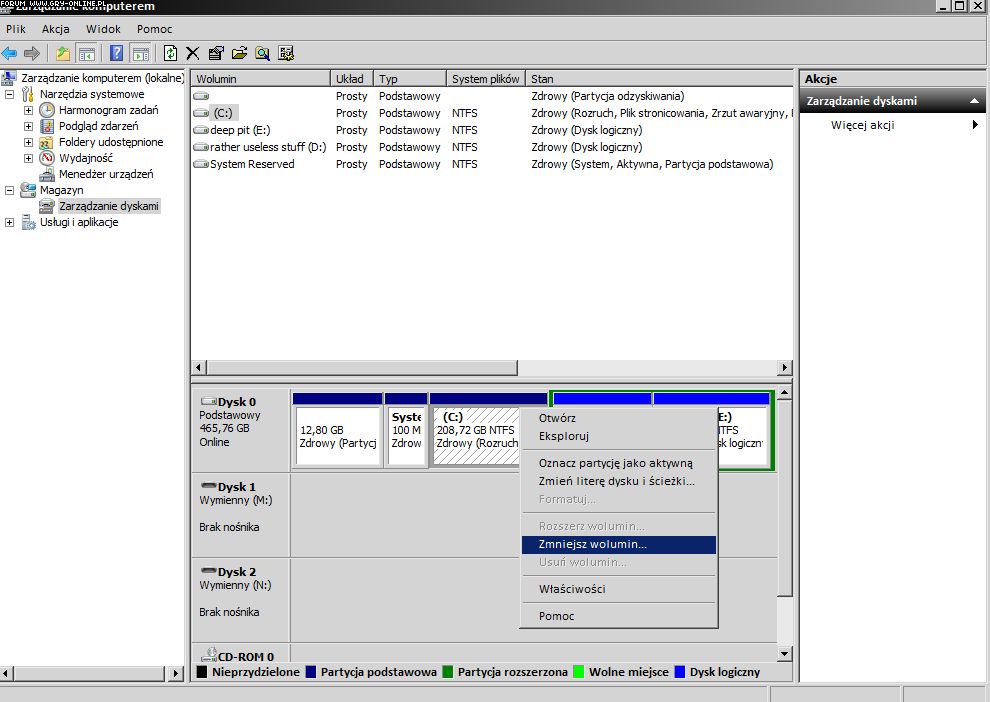
Task: Click the Properties toolbar icon
Action: click(216, 54)
